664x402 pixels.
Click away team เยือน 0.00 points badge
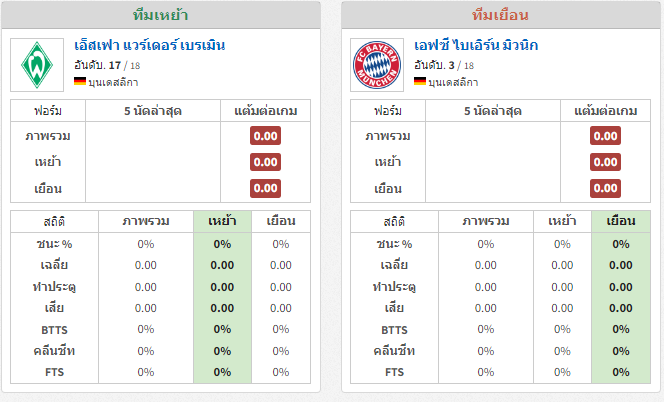coord(605,188)
